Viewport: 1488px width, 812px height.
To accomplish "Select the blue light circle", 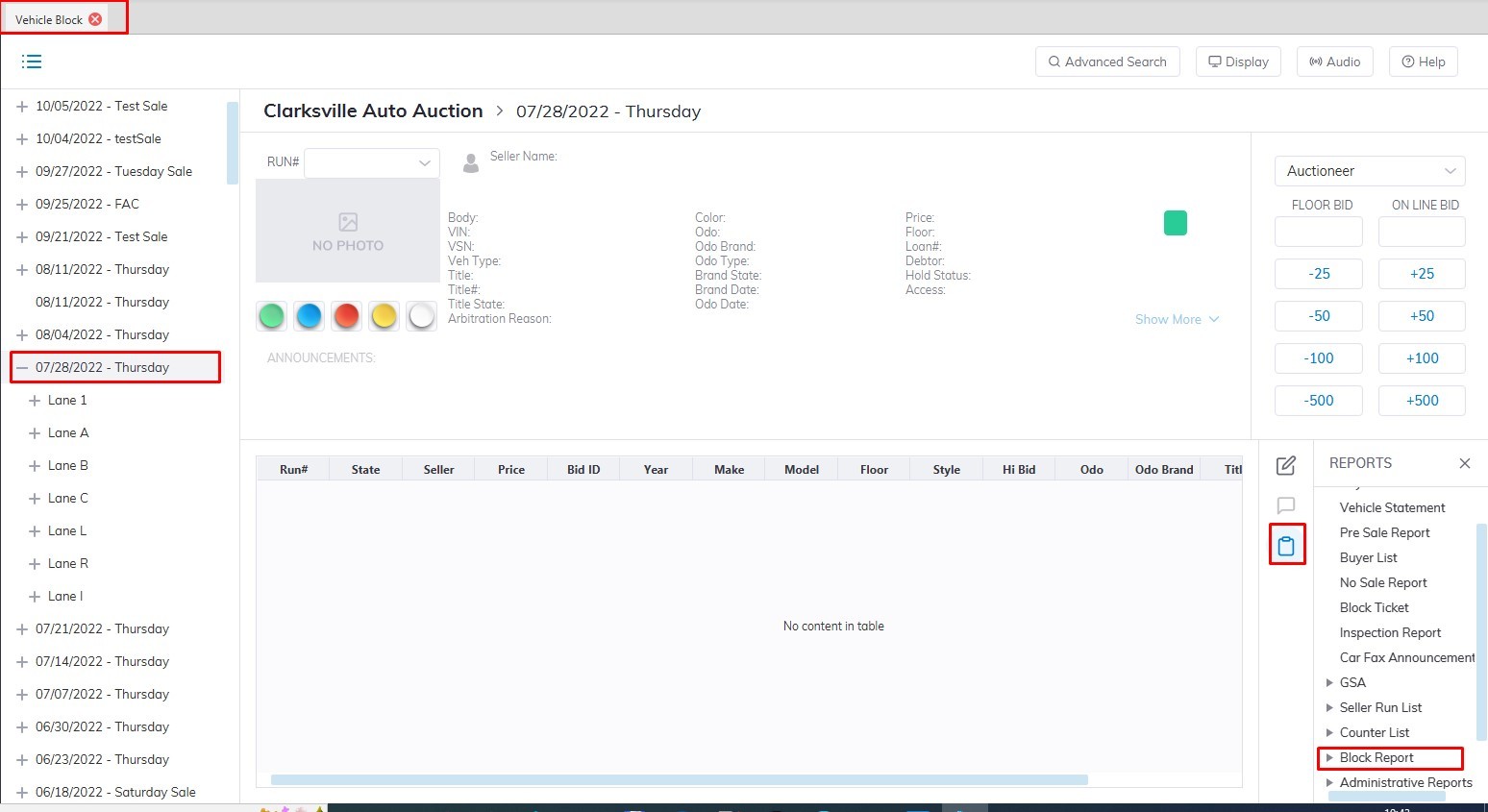I will click(x=309, y=315).
